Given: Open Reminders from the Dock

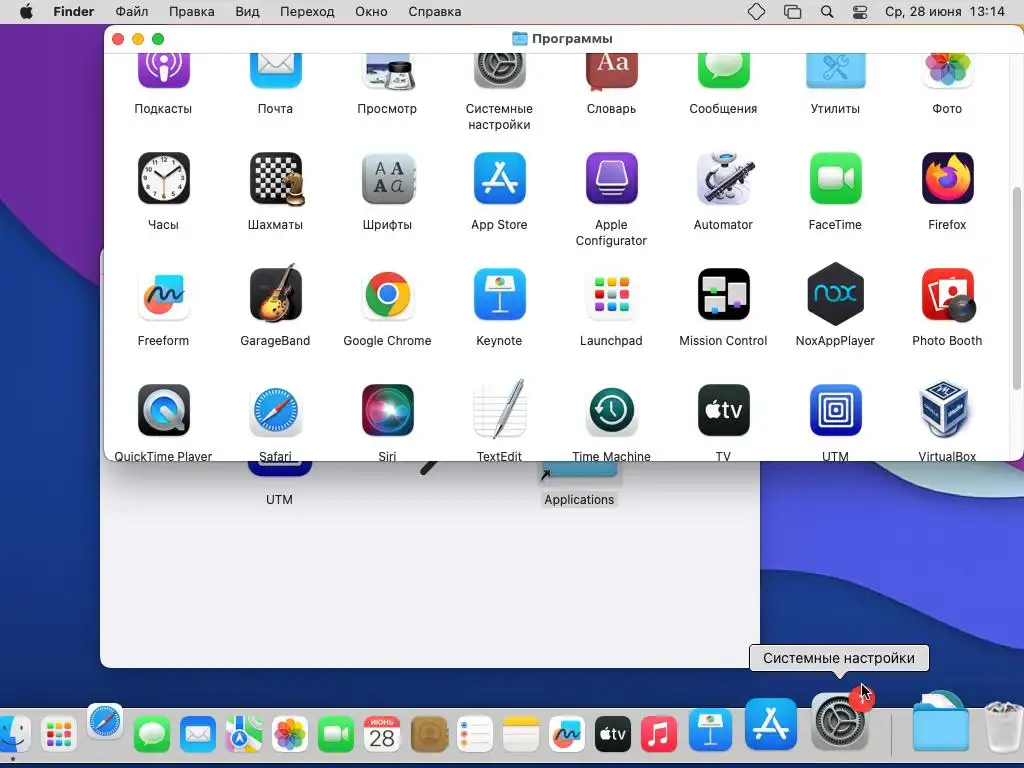Looking at the screenshot, I should coord(475,734).
